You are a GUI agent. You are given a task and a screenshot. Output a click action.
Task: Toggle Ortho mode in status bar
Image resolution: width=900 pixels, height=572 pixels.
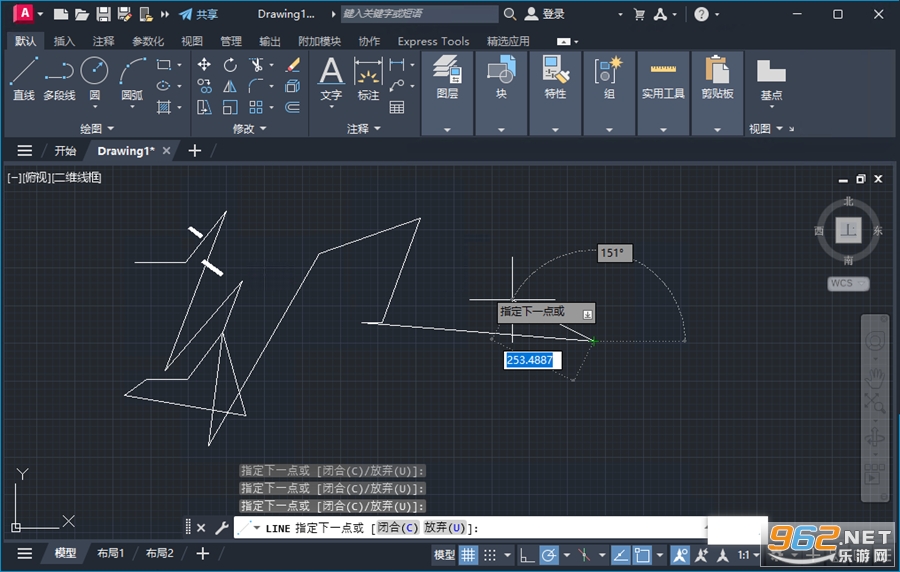(527, 555)
